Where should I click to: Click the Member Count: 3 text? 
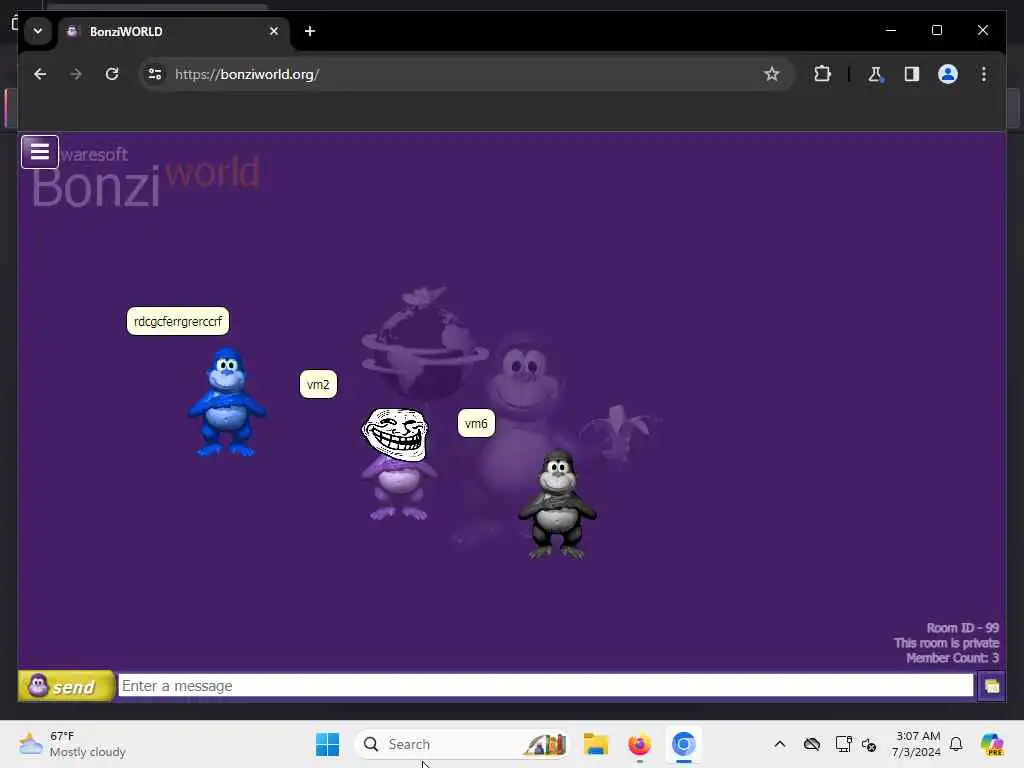click(952, 658)
